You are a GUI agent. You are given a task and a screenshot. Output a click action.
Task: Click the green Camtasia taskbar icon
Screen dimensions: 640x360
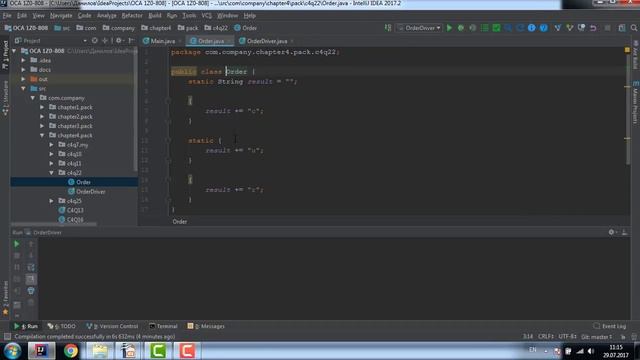158,351
